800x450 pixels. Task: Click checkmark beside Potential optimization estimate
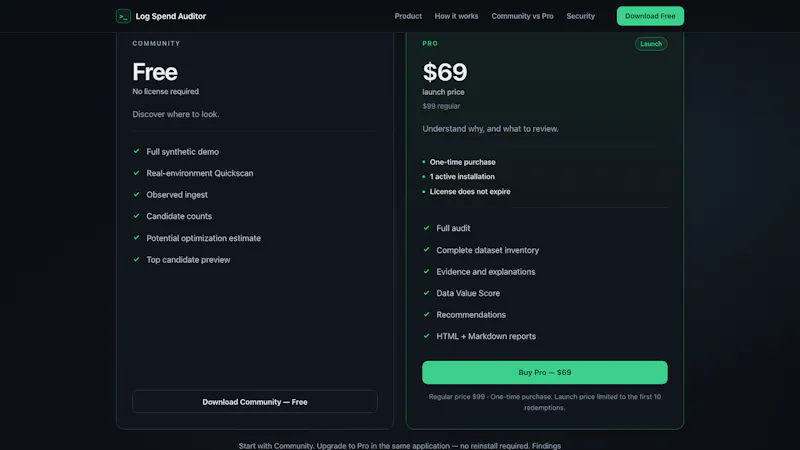(x=136, y=238)
